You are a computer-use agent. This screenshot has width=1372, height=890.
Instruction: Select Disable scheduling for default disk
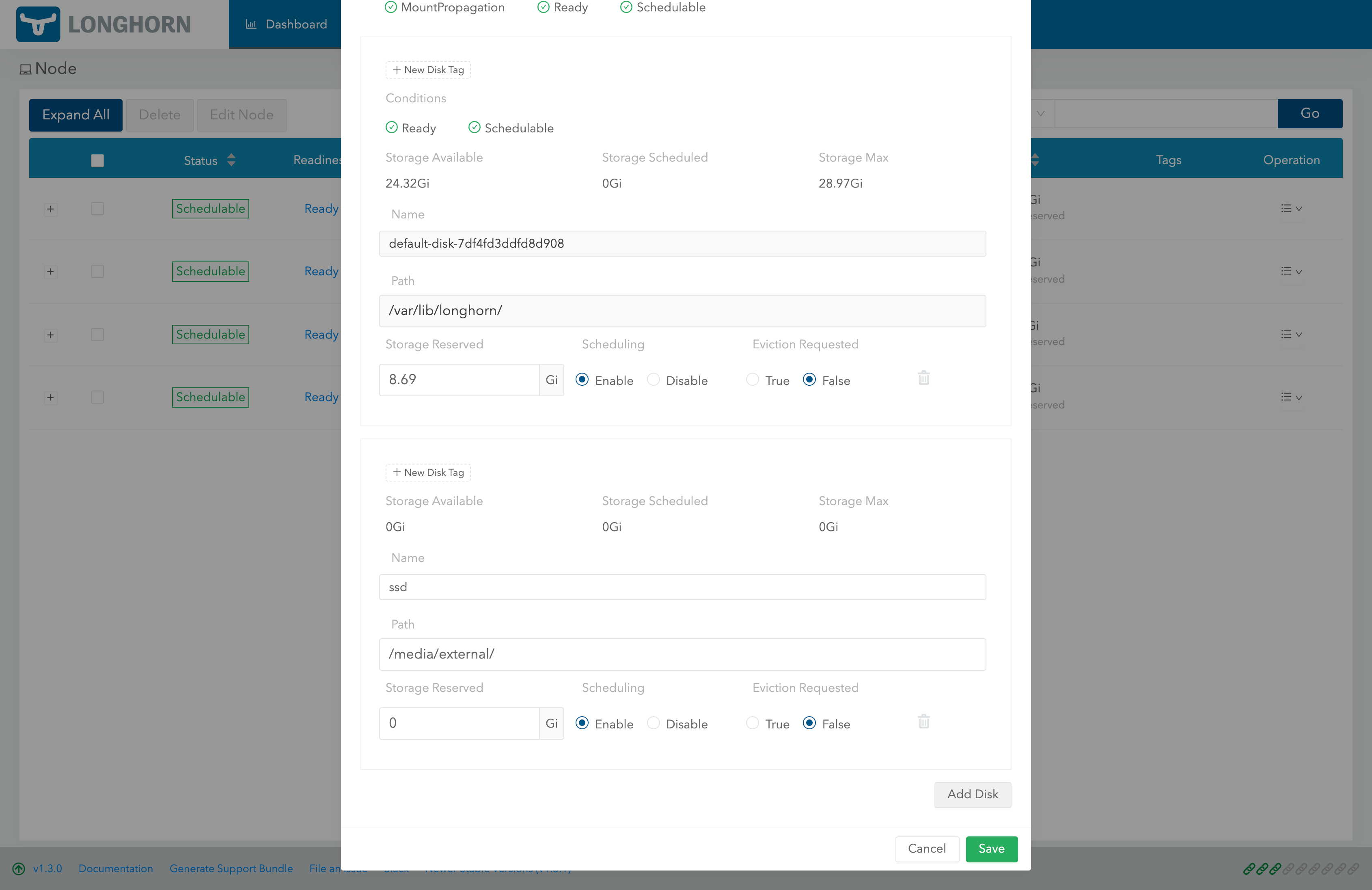tap(653, 380)
